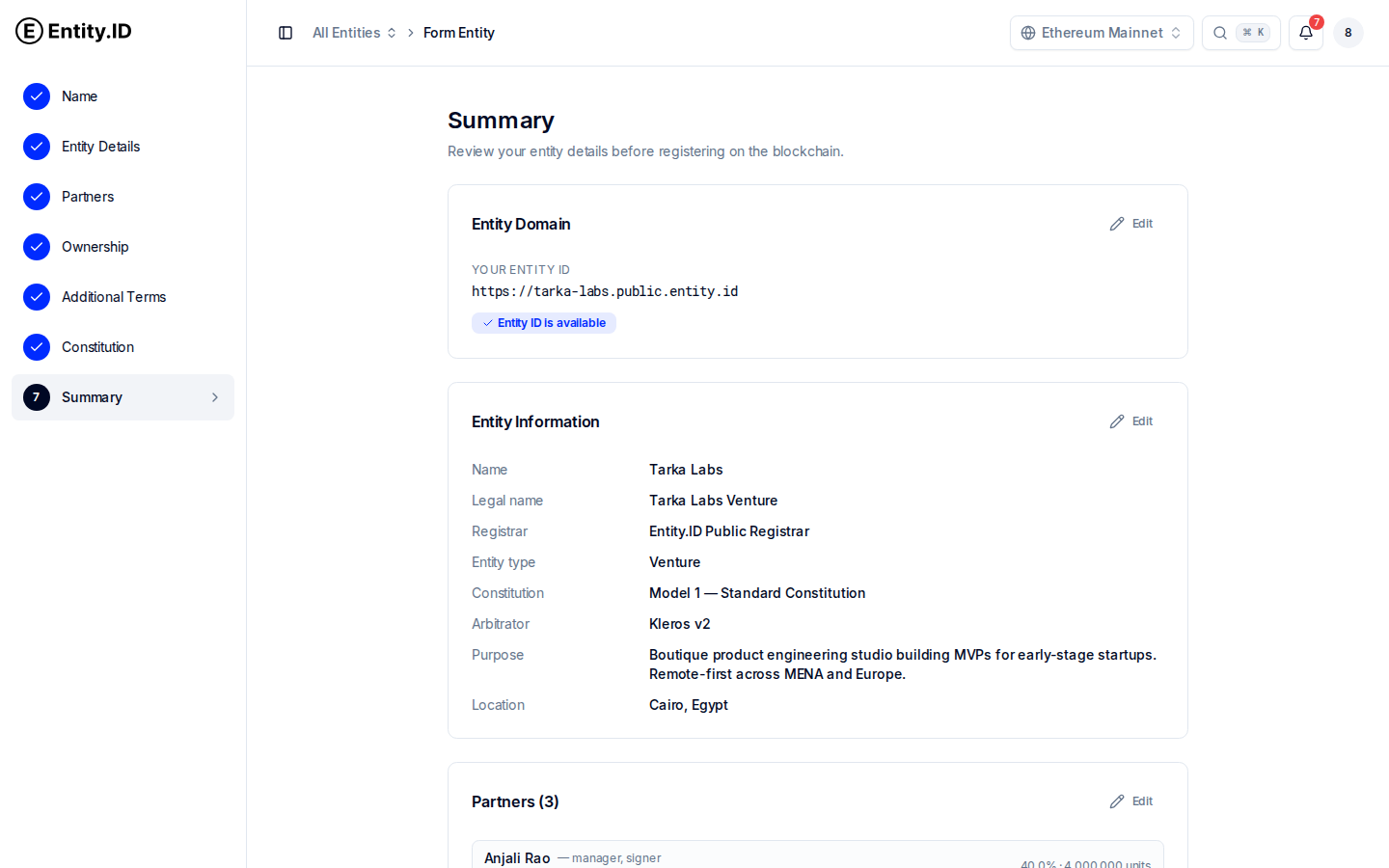This screenshot has height=868, width=1389.
Task: Click pencil icon in Entity Domain card
Action: point(1117,224)
